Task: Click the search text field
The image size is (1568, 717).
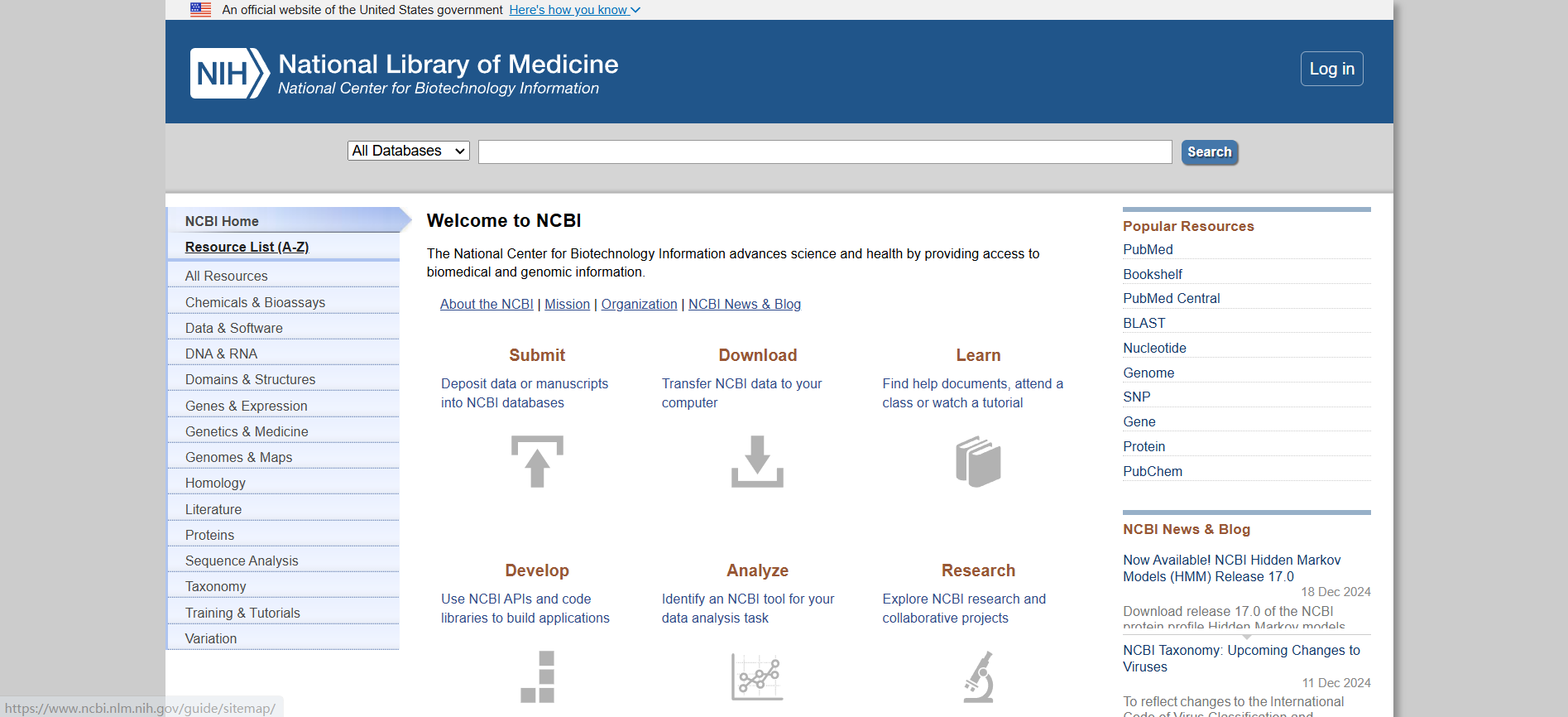Action: coord(825,152)
